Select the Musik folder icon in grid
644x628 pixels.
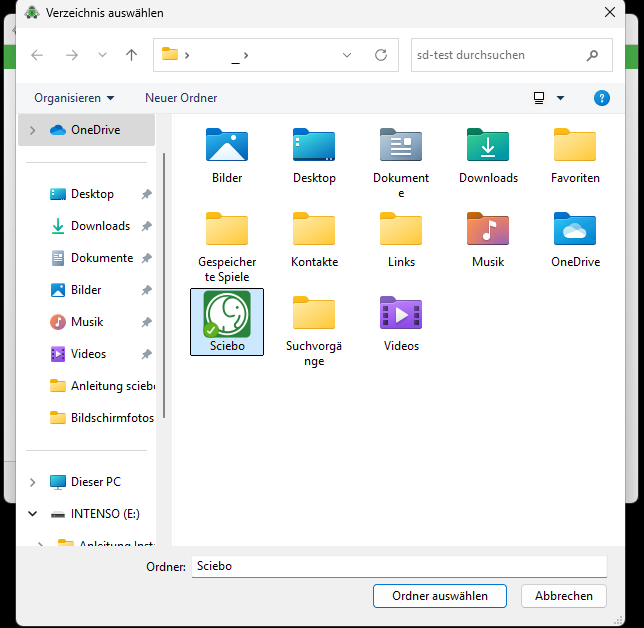point(488,230)
